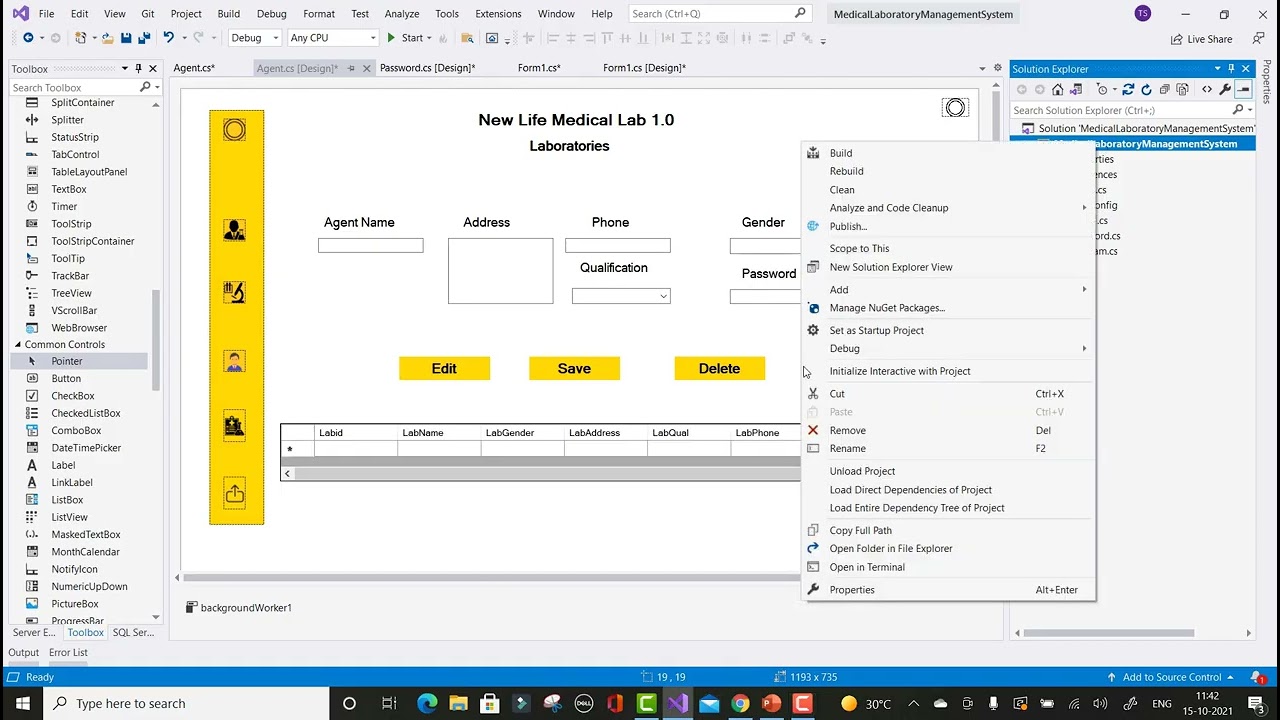
Task: Open Solution Explorer window options dropdown
Action: 1217,69
